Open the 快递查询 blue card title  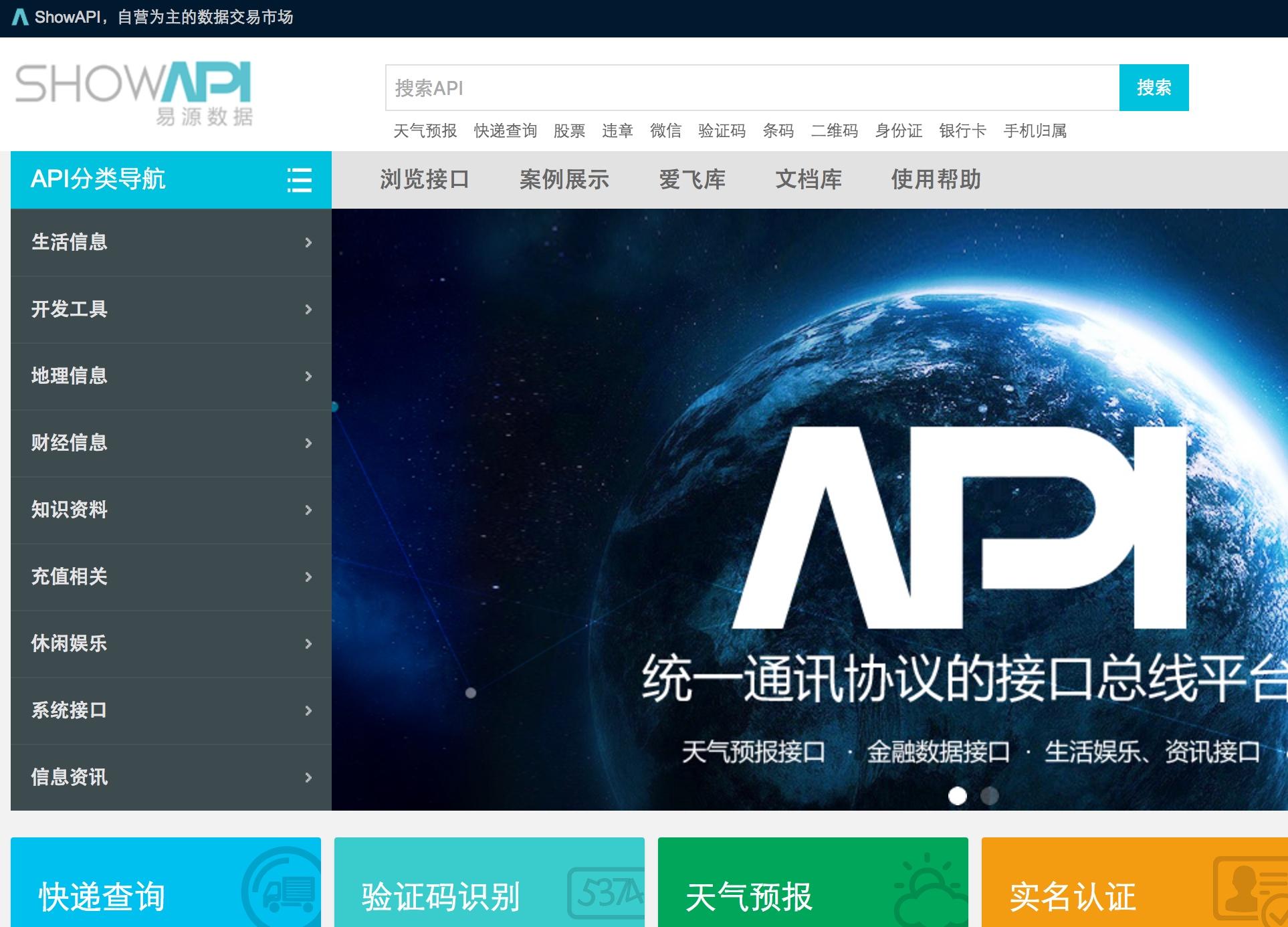pos(102,897)
